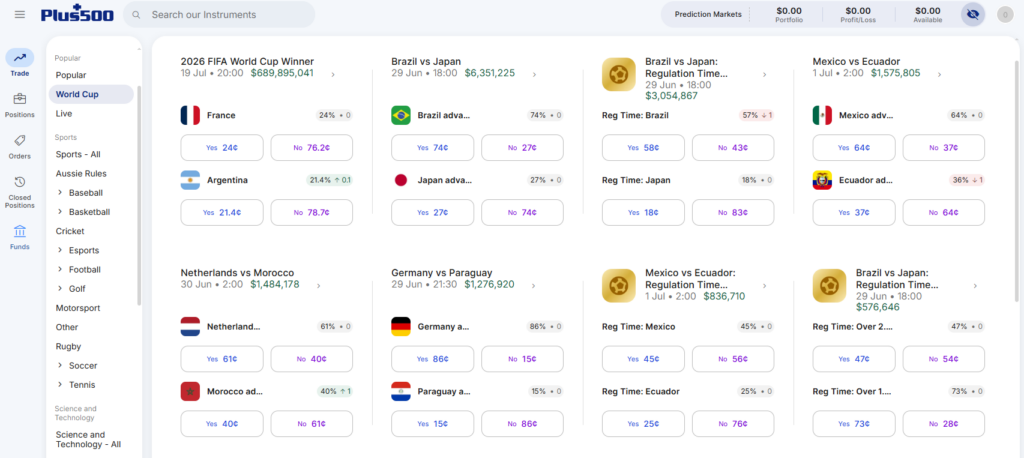Screen dimensions: 1024x458
Task: Buy No 61¢ on Morocco advance
Action: coord(312,423)
